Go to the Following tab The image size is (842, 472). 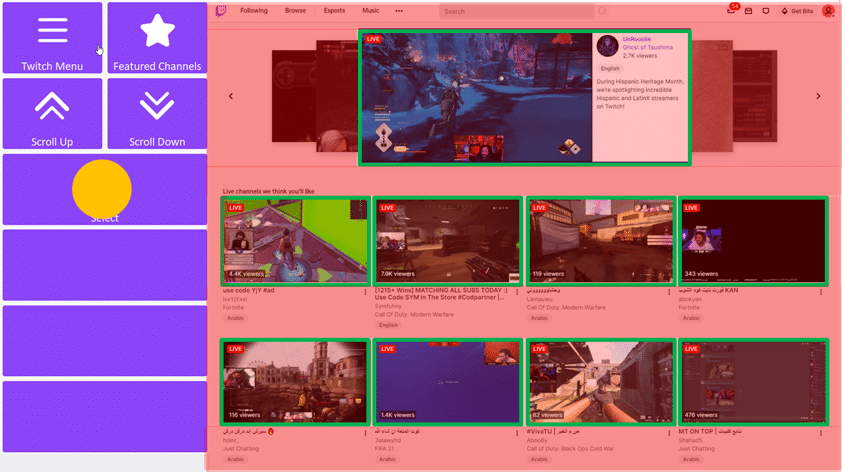pyautogui.click(x=254, y=11)
